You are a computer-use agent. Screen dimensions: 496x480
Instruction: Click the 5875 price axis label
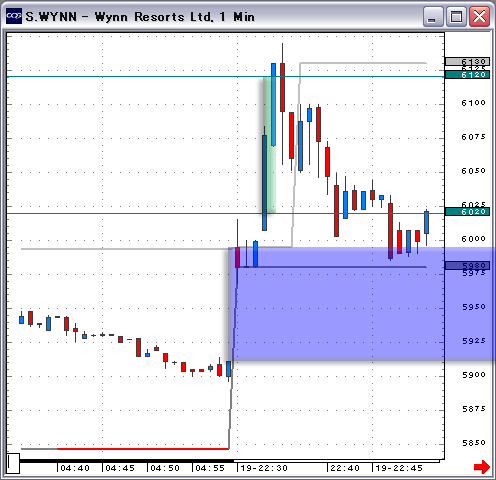[x=474, y=409]
